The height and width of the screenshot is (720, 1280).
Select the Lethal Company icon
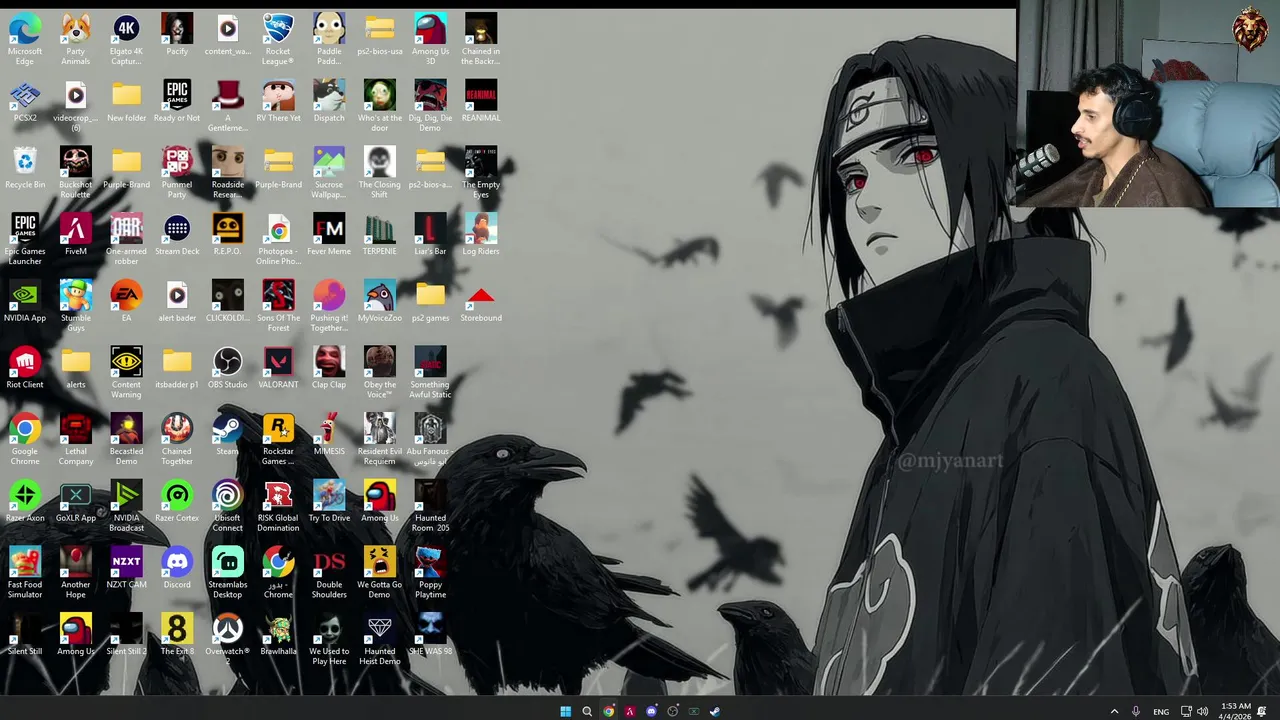pos(75,440)
